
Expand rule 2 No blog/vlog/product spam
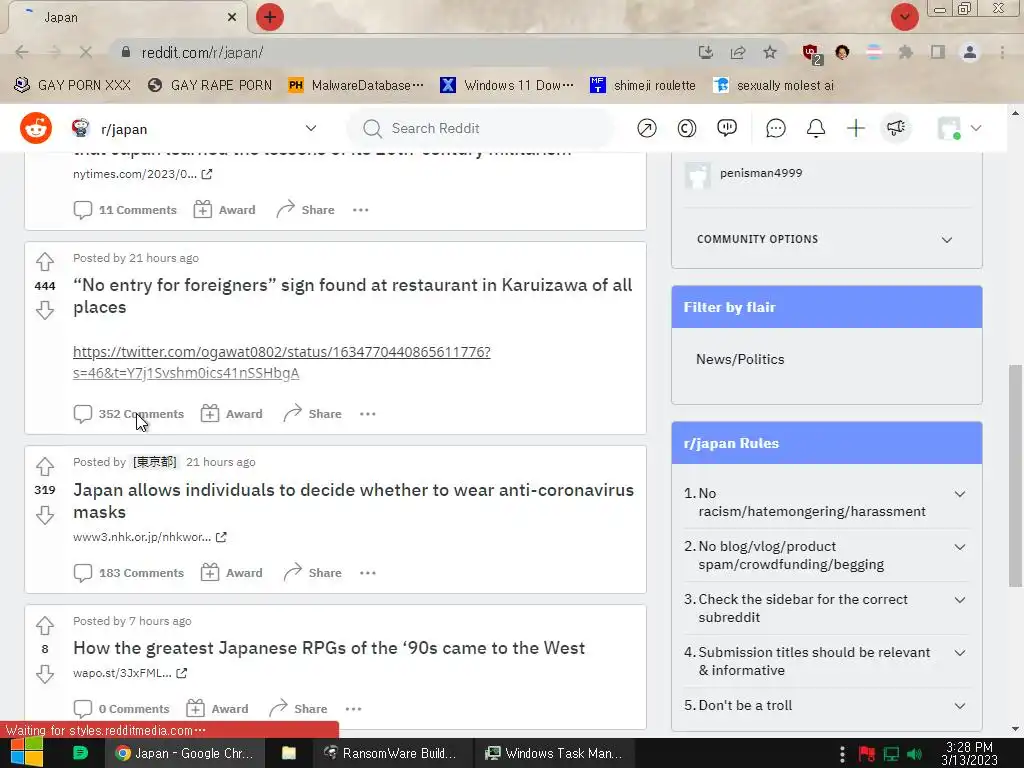pyautogui.click(x=826, y=555)
